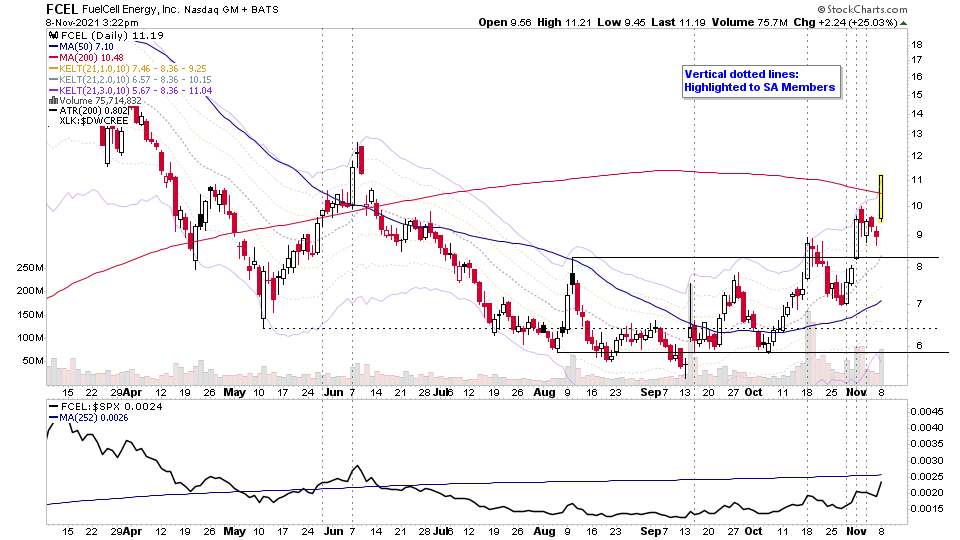Click the 7 price axis label

919,304
